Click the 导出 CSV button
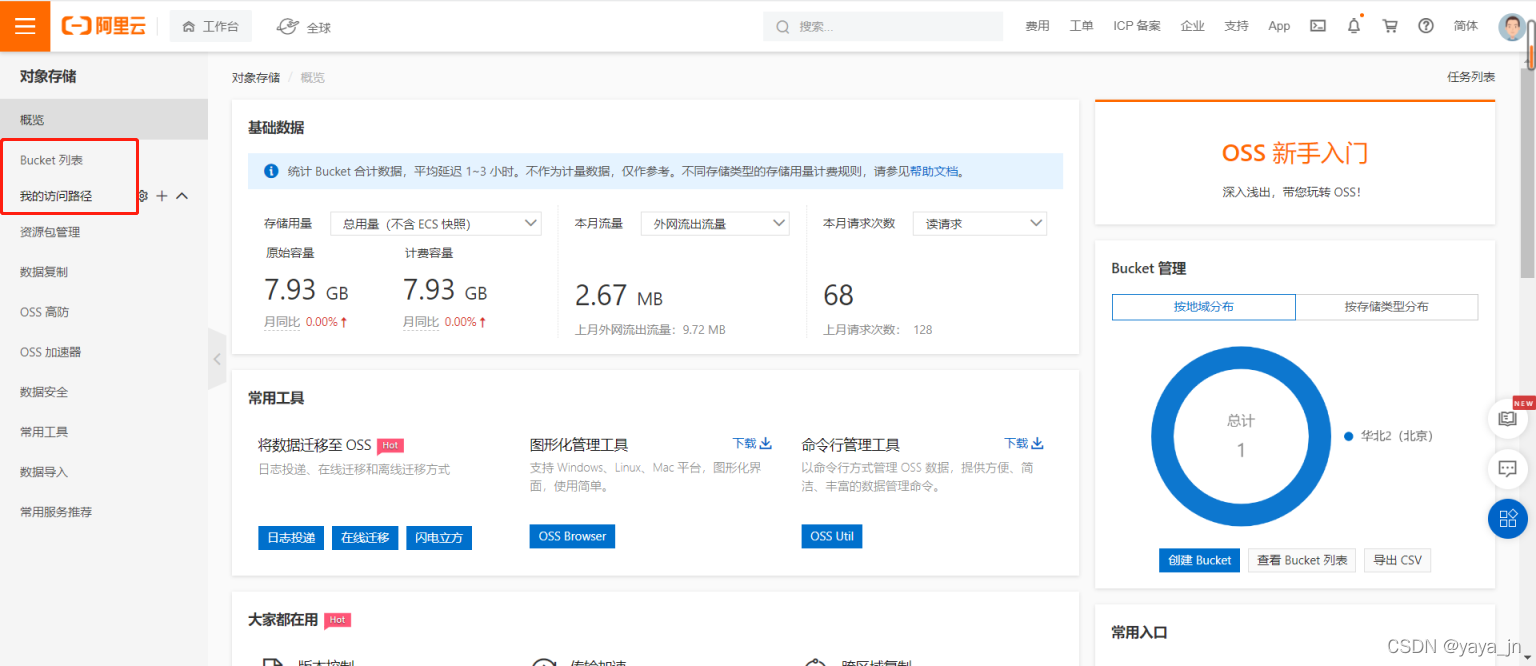 [1397, 560]
